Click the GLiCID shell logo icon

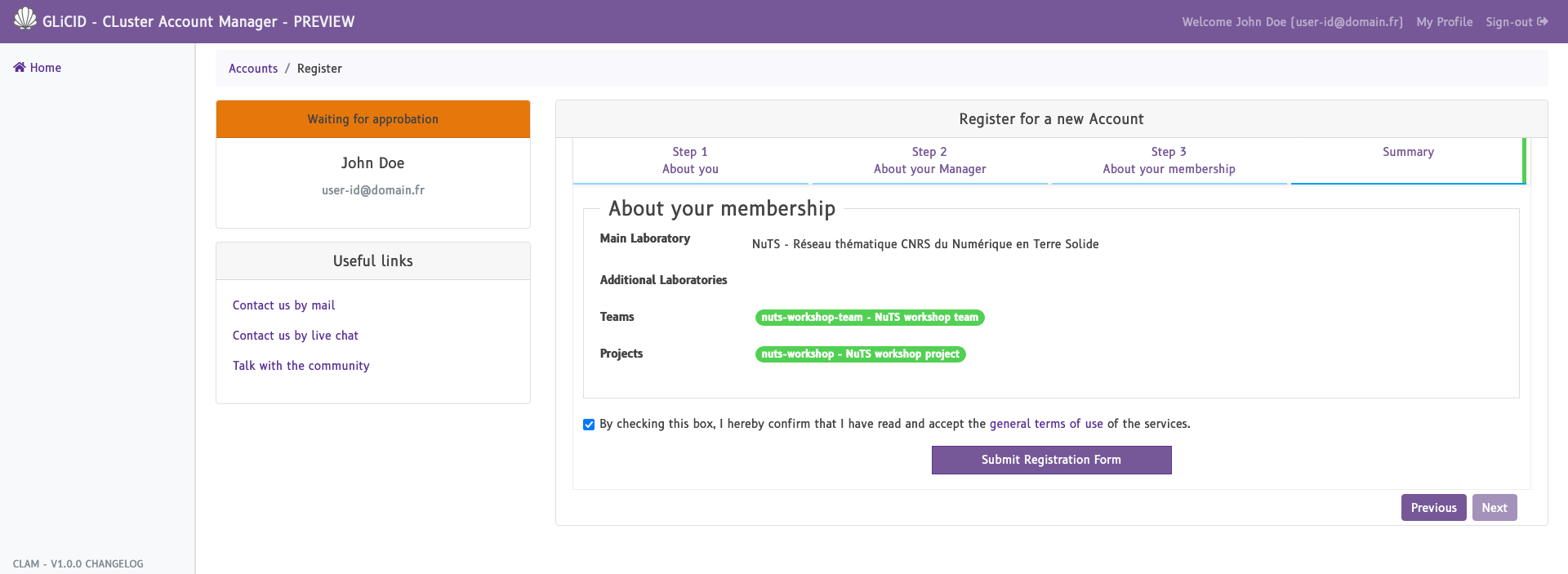(25, 19)
